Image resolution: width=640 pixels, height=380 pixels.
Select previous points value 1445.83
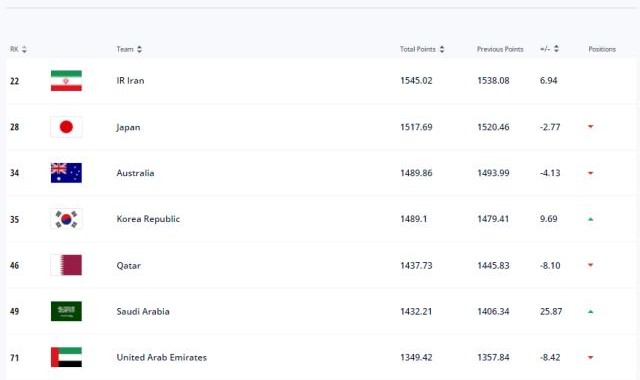493,265
